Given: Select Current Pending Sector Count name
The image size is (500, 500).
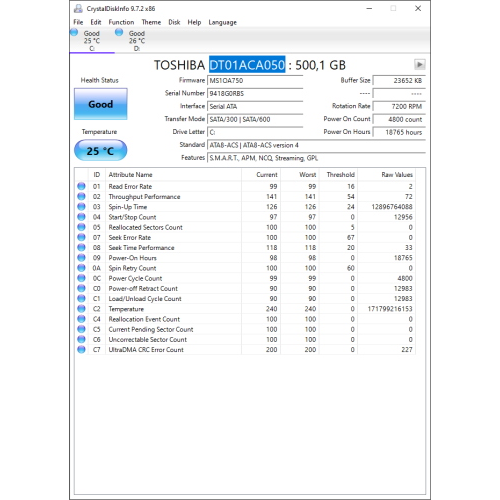Looking at the screenshot, I should point(151,329).
